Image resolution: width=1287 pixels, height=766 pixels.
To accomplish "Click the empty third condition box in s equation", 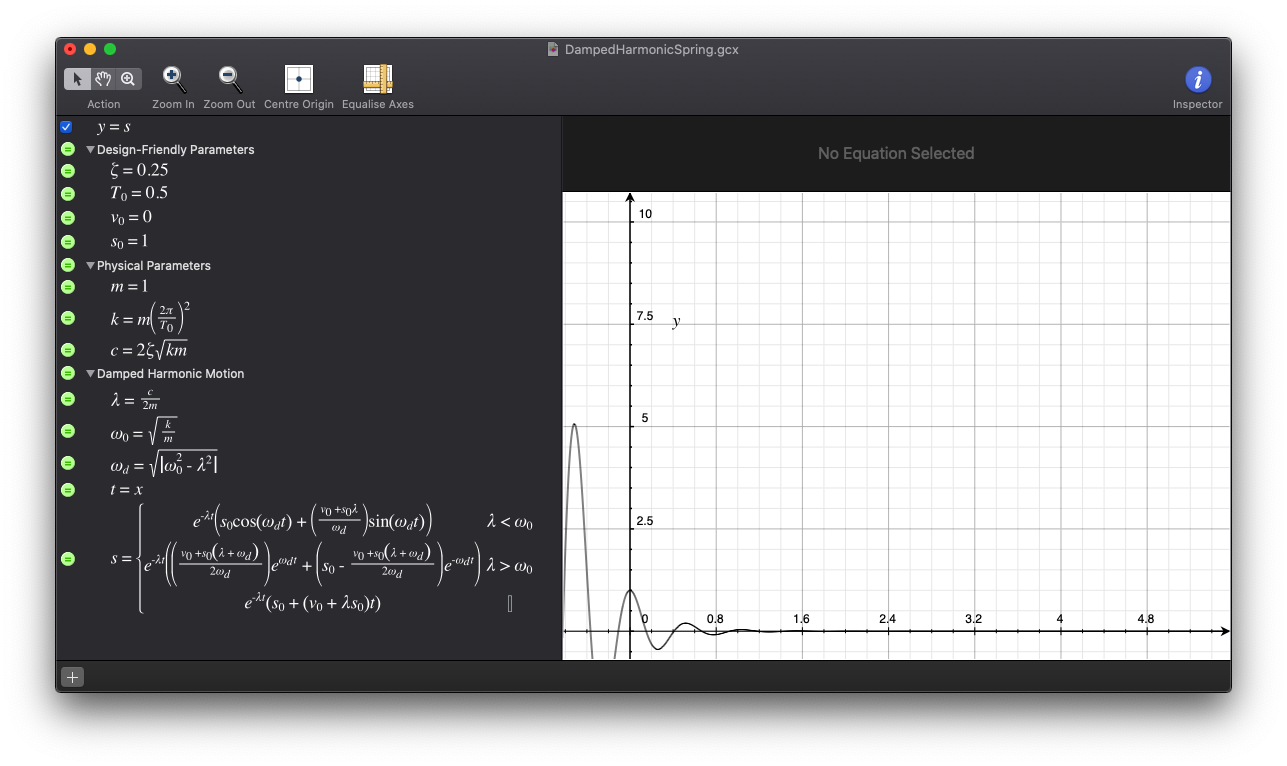I will coord(510,603).
